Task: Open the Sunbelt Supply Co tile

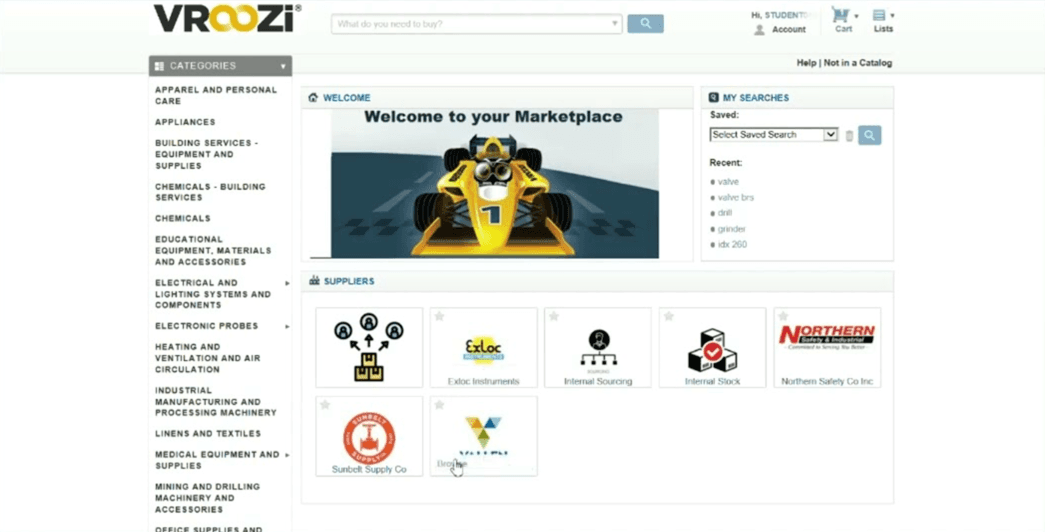Action: (x=369, y=436)
